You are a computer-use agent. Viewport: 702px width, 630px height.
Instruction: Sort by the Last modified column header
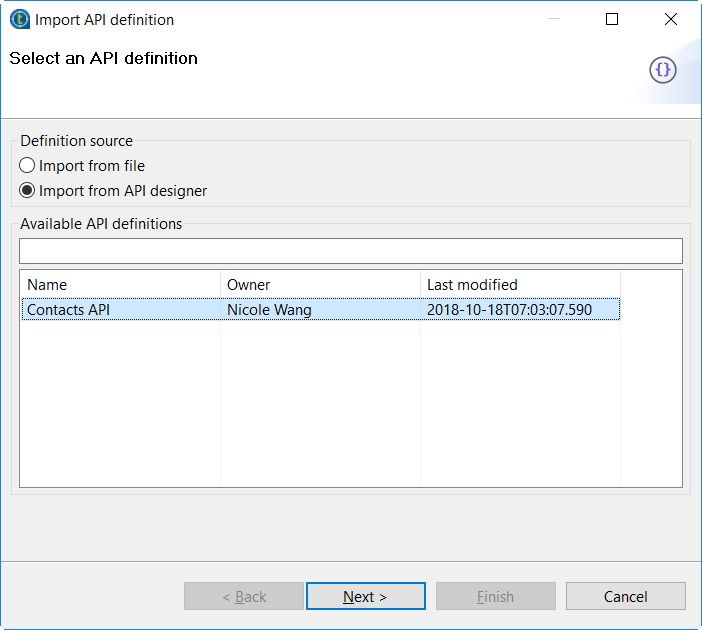click(520, 284)
